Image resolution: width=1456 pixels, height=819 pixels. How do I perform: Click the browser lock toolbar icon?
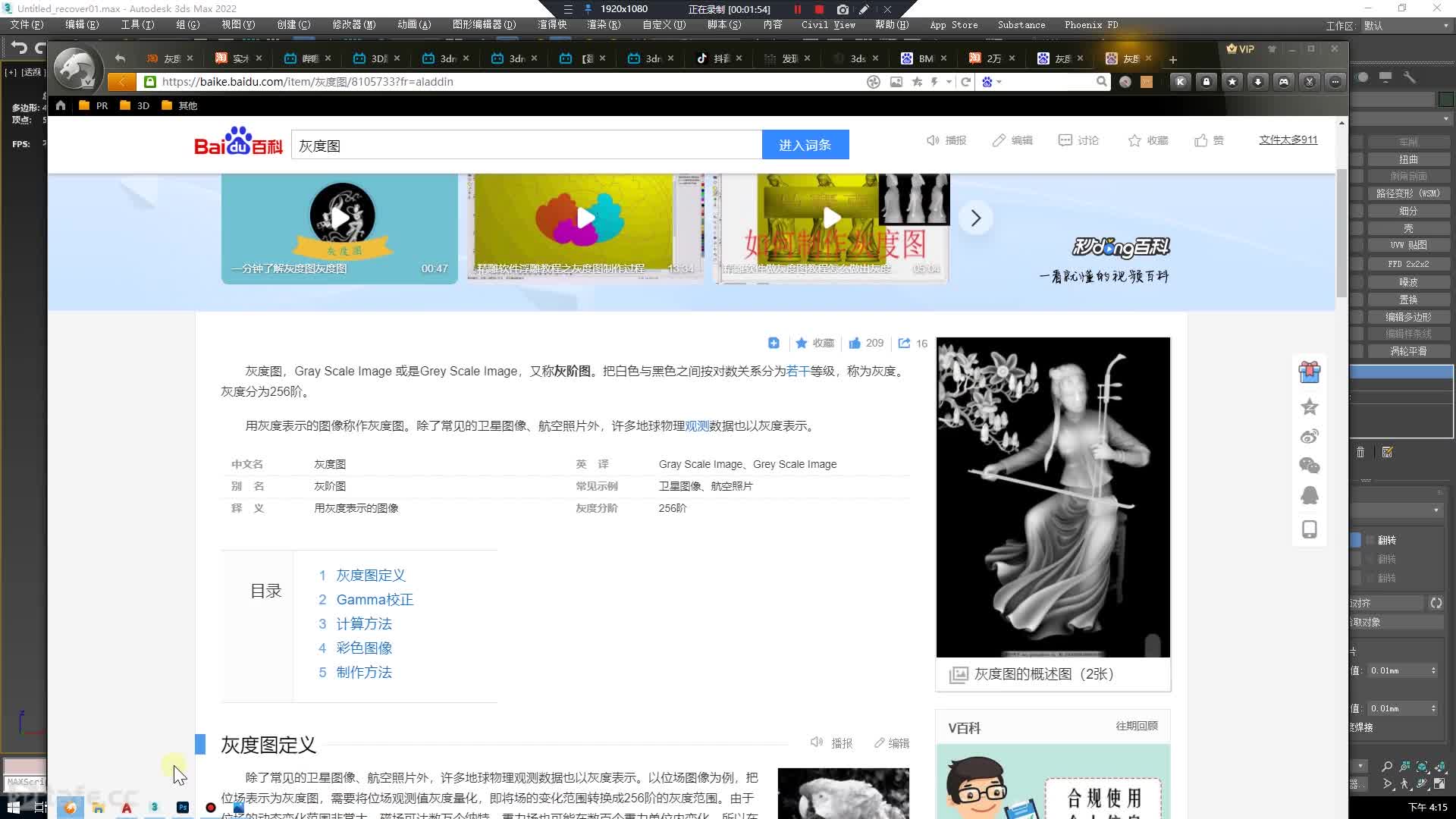[1207, 82]
